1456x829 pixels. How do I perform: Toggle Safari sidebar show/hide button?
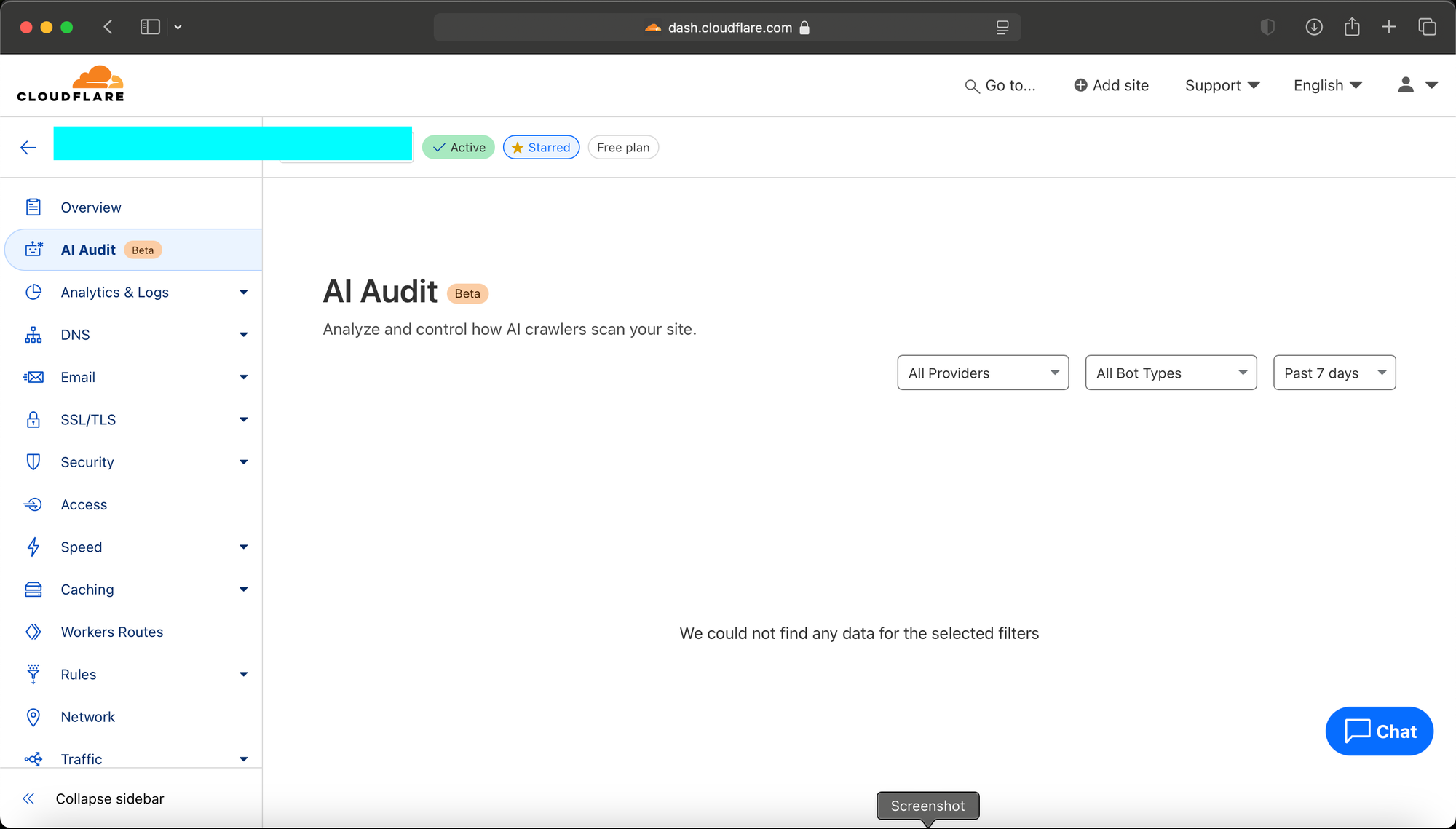(150, 28)
